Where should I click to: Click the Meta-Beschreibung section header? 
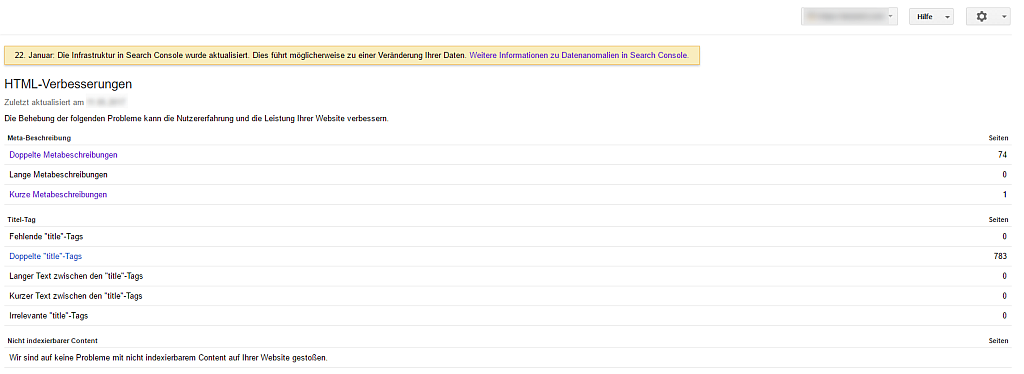[x=39, y=138]
